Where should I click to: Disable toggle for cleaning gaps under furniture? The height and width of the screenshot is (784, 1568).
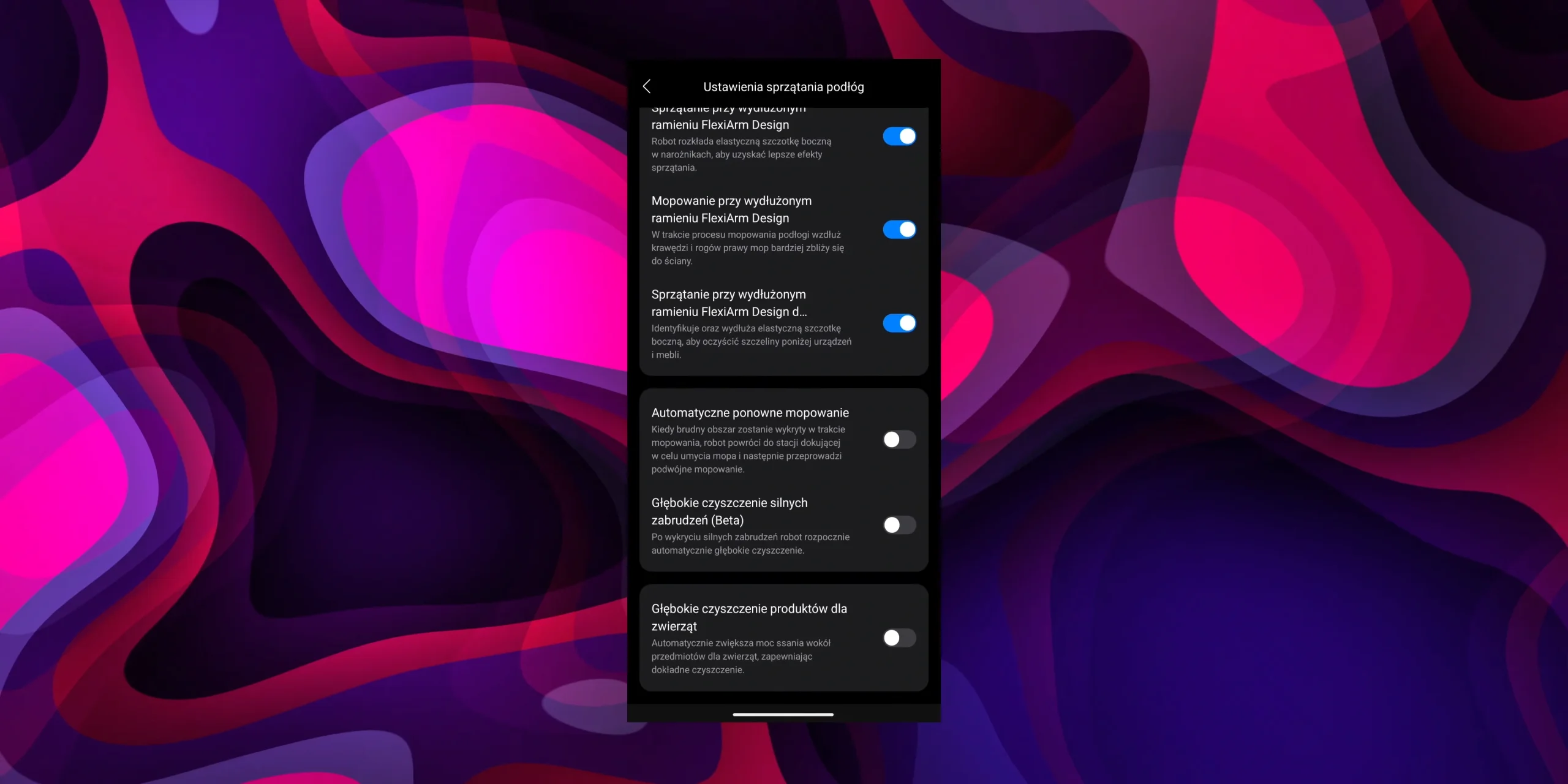899,323
